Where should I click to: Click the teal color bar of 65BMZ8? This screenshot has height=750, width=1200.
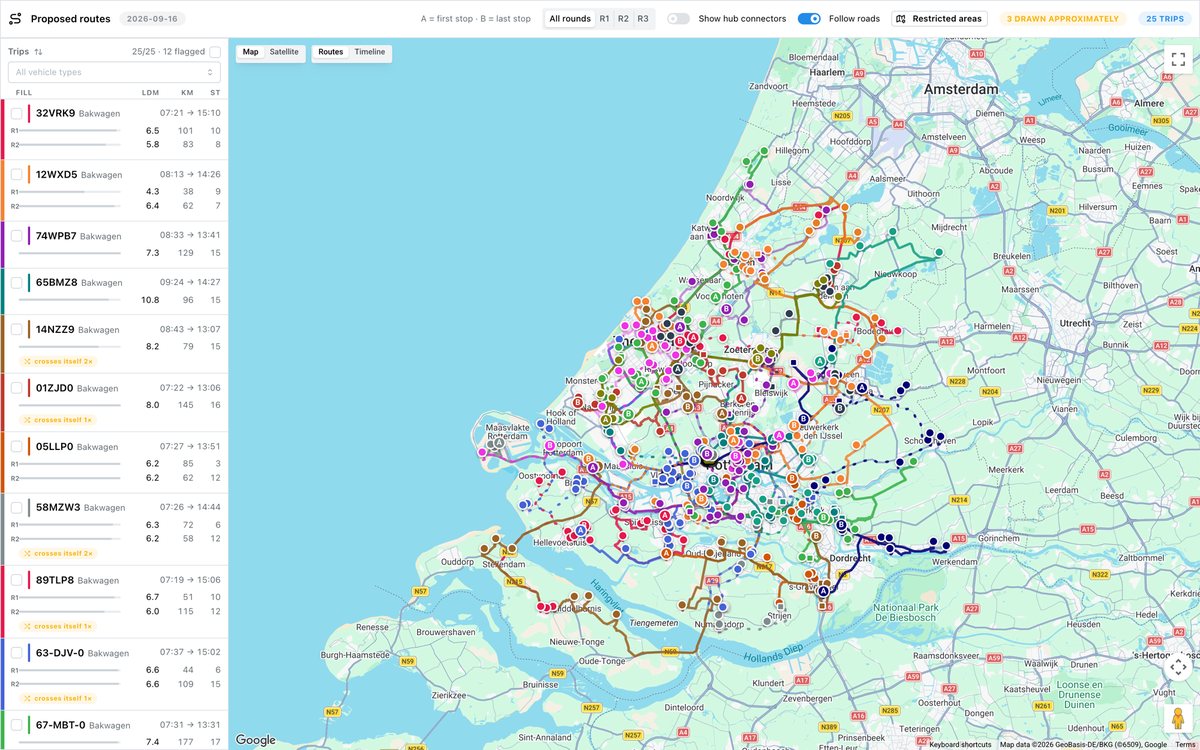[29, 283]
